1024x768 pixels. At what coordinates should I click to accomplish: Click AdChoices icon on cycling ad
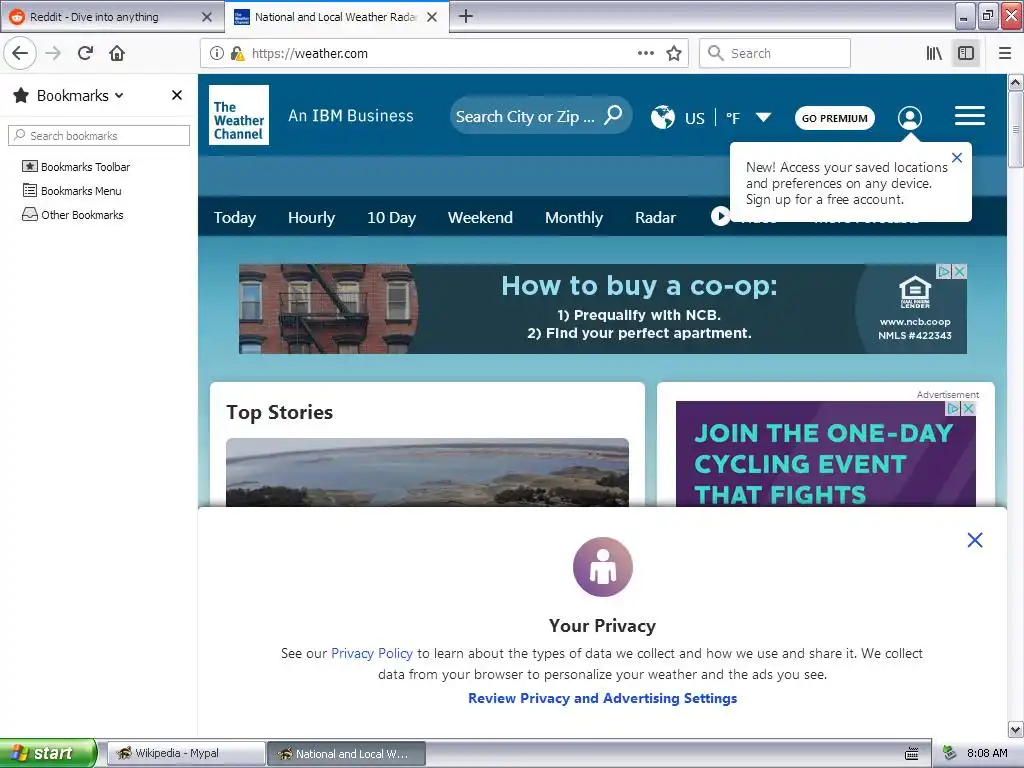(953, 408)
